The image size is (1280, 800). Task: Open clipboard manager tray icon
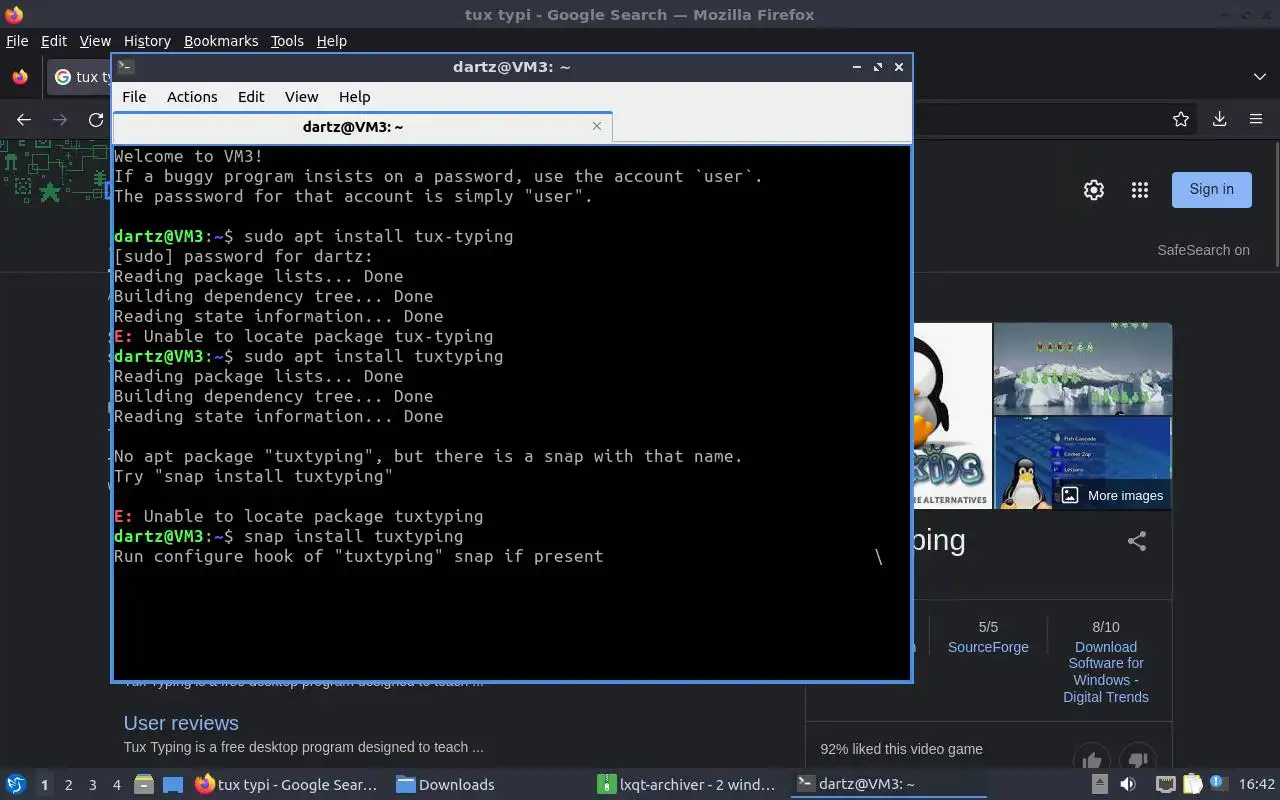tap(1192, 785)
